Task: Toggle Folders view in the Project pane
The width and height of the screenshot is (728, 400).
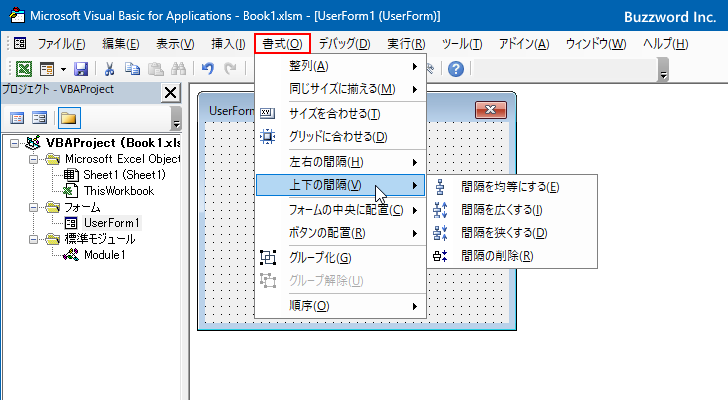Action: pyautogui.click(x=69, y=118)
